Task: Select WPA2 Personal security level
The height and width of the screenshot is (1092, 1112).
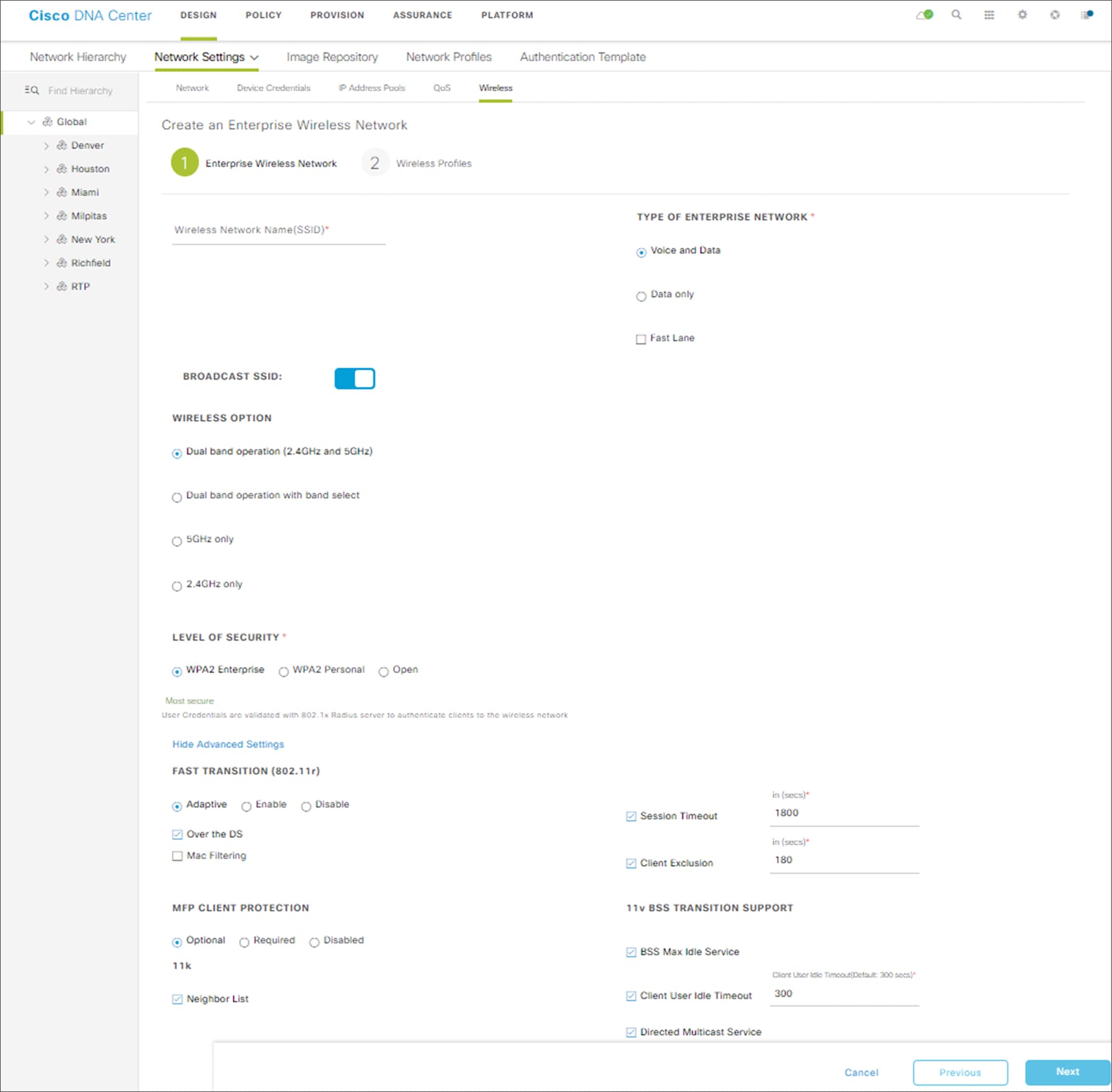Action: pyautogui.click(x=283, y=672)
